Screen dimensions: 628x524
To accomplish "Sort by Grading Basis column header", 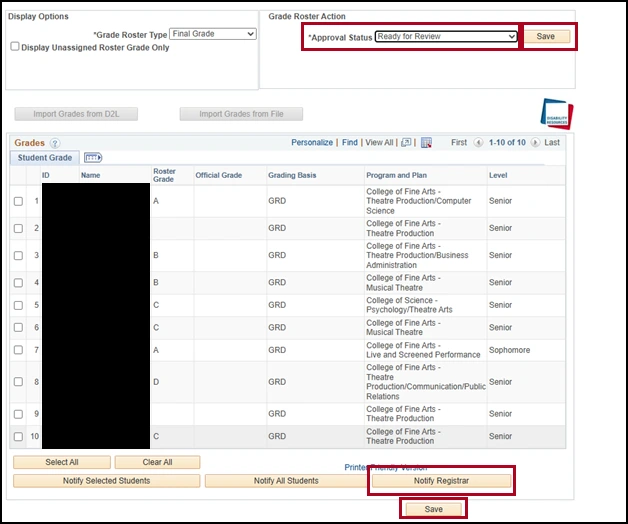I will tap(292, 175).
